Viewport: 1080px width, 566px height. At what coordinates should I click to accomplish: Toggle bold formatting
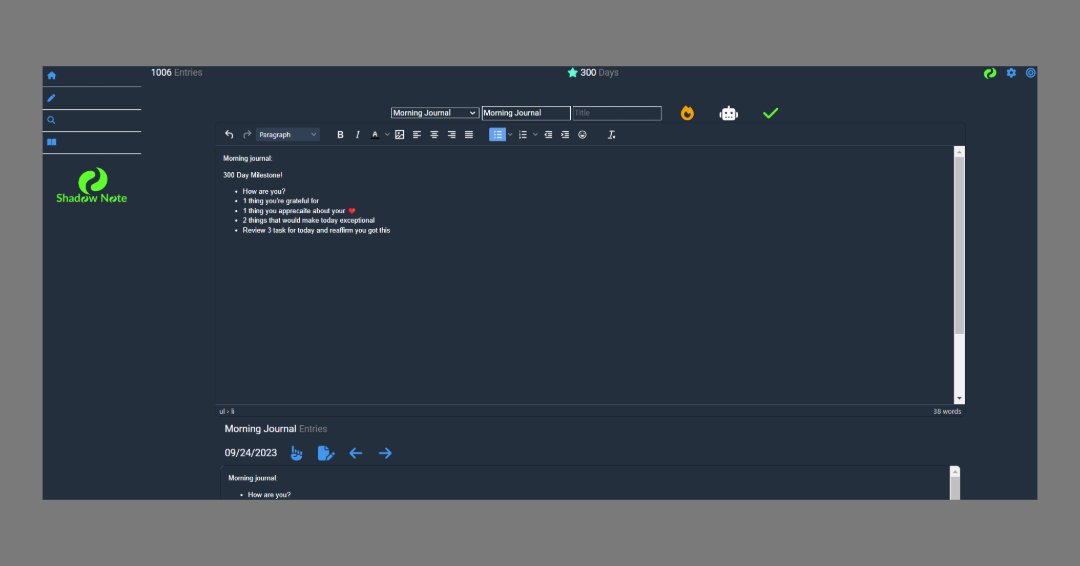pos(340,135)
